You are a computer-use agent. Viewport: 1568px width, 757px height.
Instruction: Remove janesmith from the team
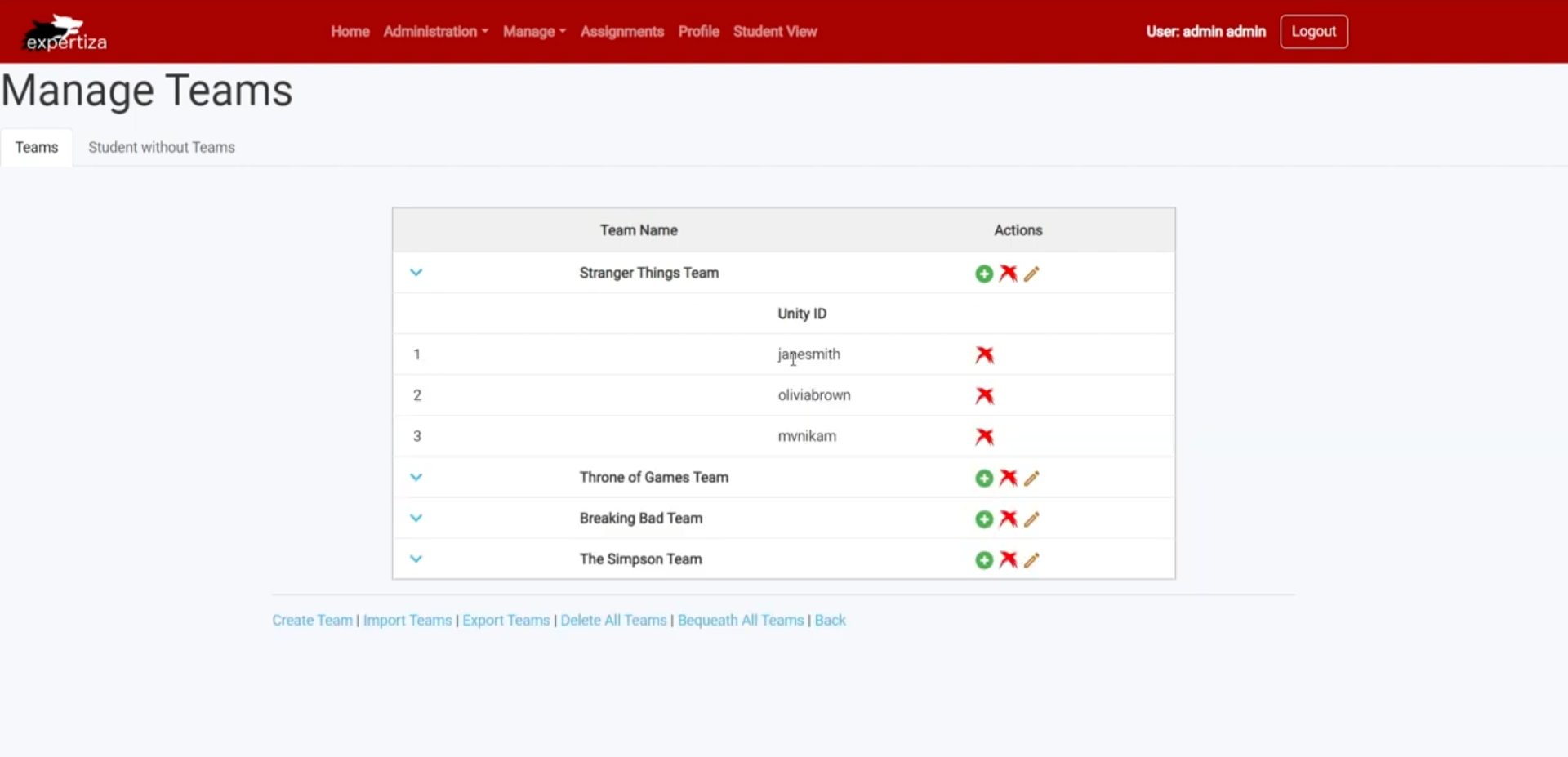985,354
